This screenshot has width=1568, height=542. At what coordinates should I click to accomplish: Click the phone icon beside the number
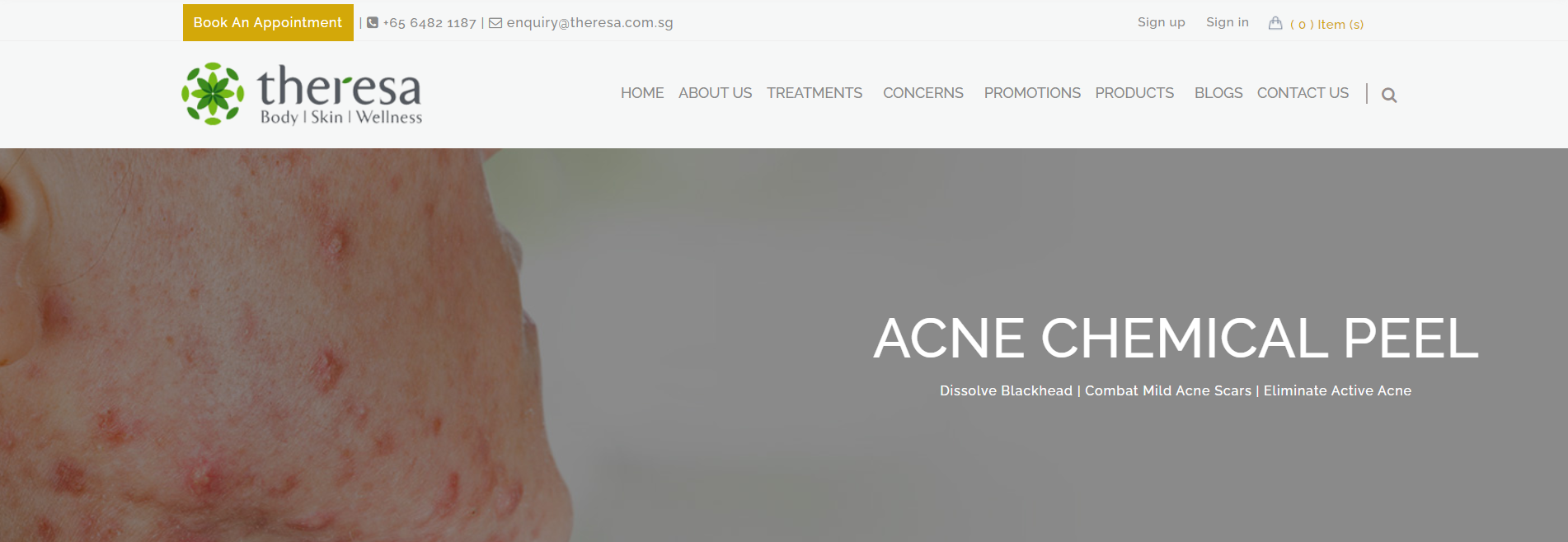tap(373, 23)
